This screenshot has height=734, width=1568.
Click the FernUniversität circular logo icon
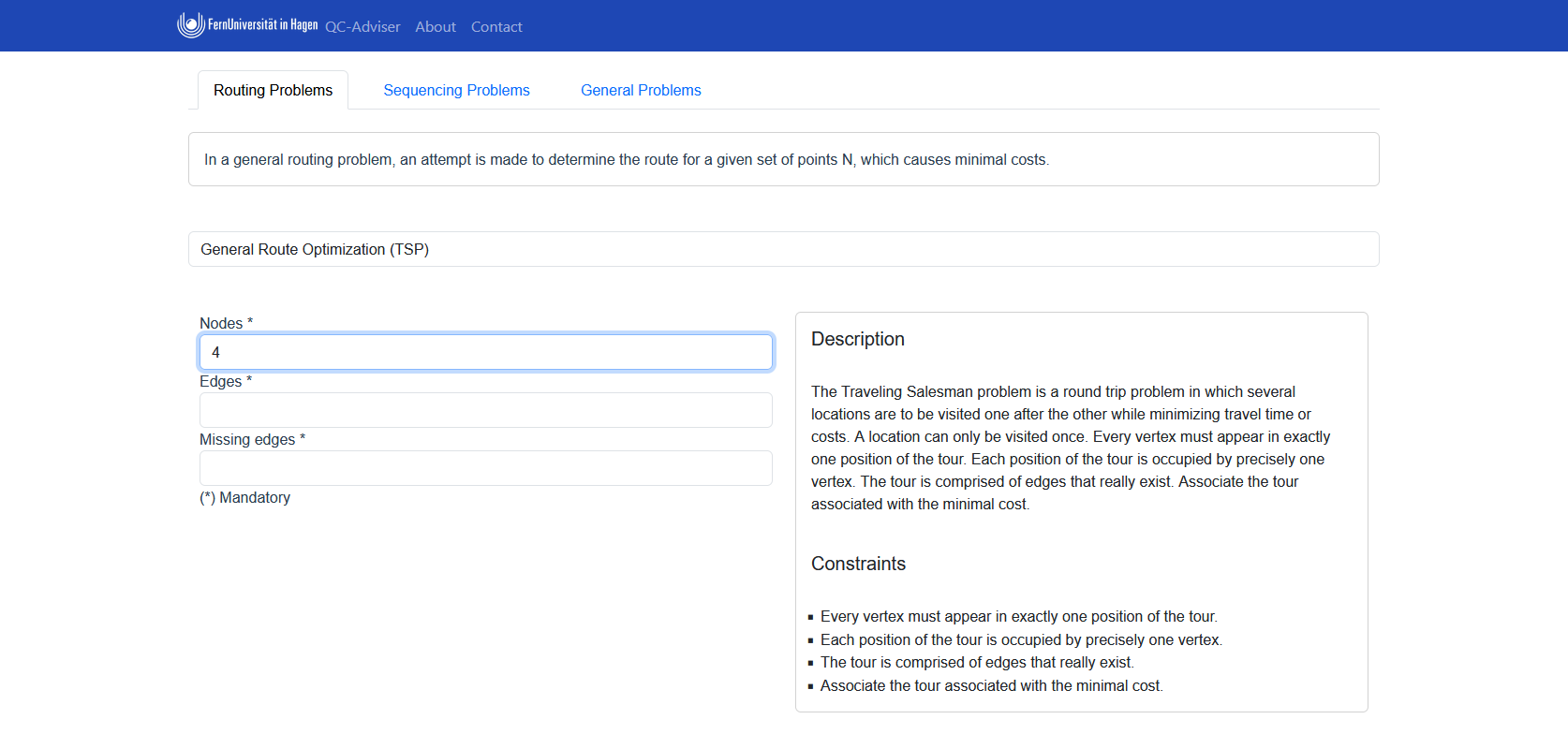(x=190, y=25)
